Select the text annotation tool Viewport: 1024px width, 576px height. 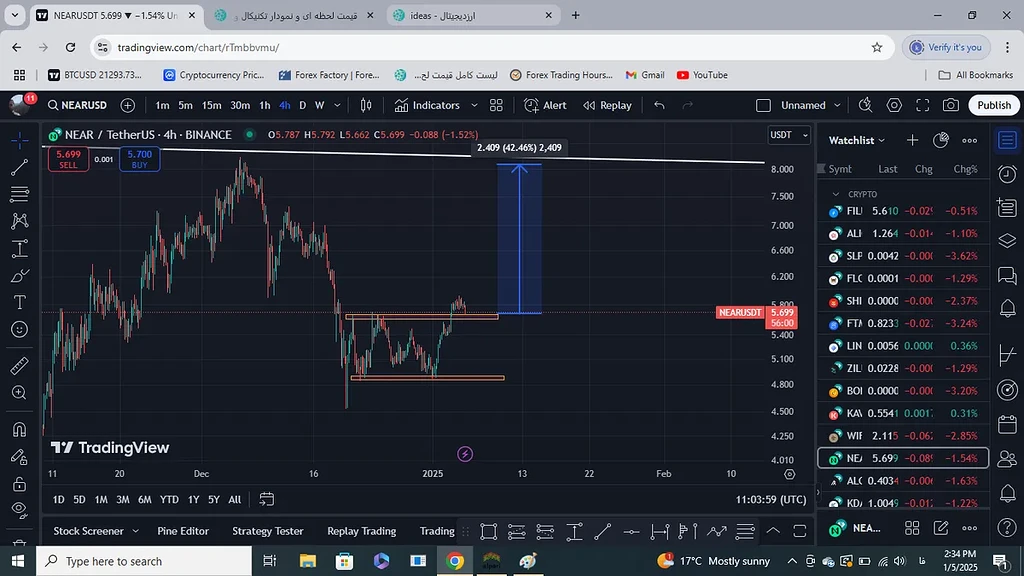click(20, 302)
